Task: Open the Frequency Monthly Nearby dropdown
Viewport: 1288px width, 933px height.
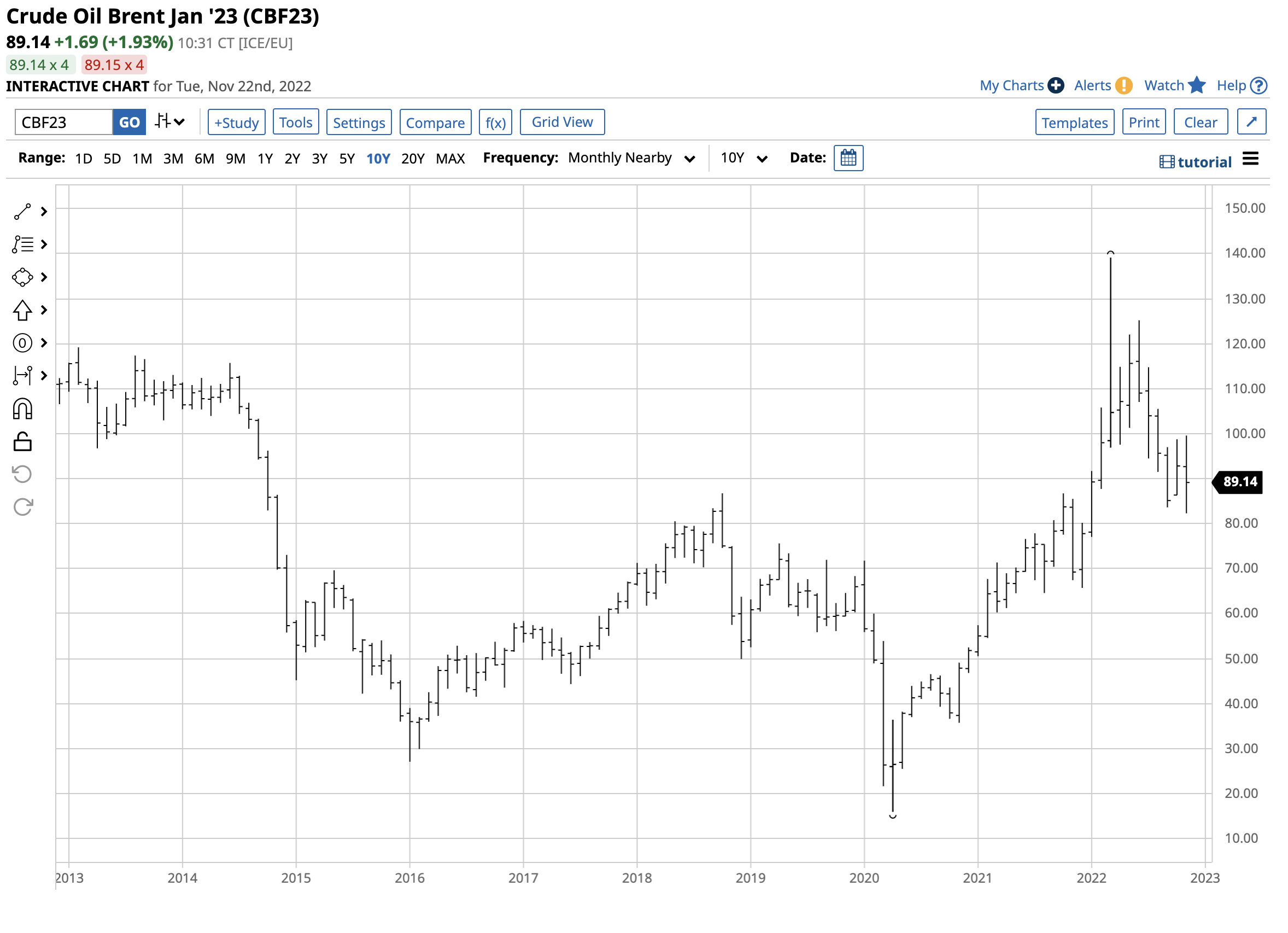Action: tap(632, 158)
